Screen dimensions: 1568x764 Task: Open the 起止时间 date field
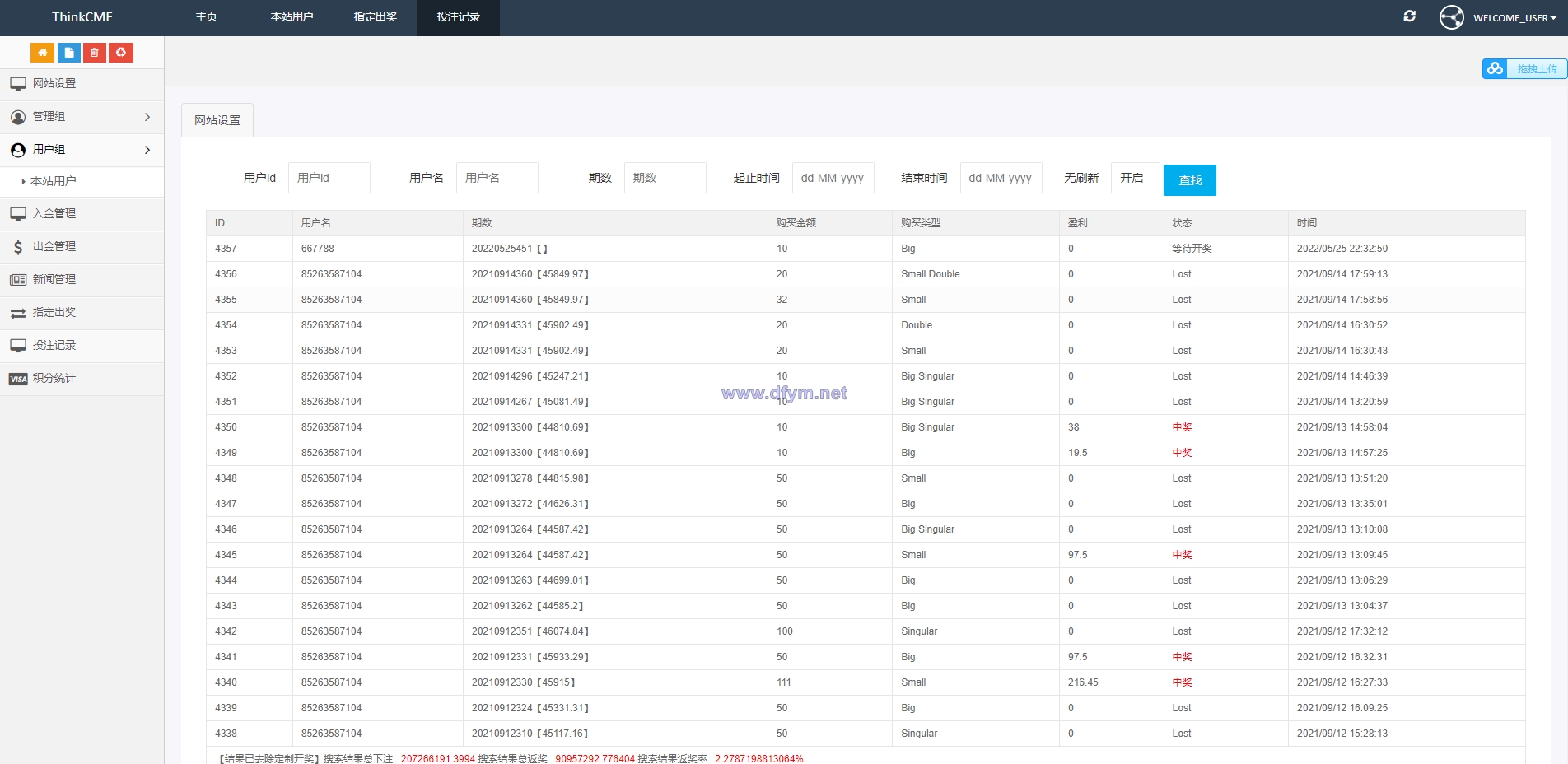(833, 178)
